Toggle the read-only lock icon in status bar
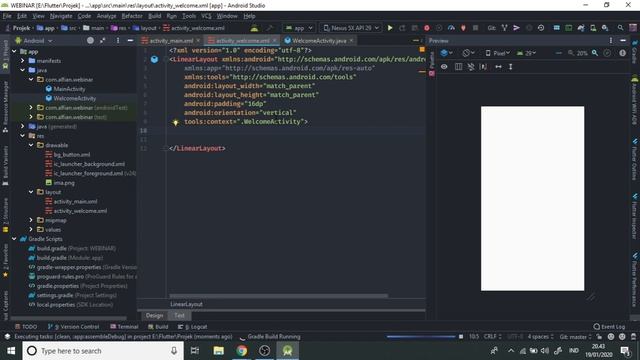 click(x=599, y=337)
